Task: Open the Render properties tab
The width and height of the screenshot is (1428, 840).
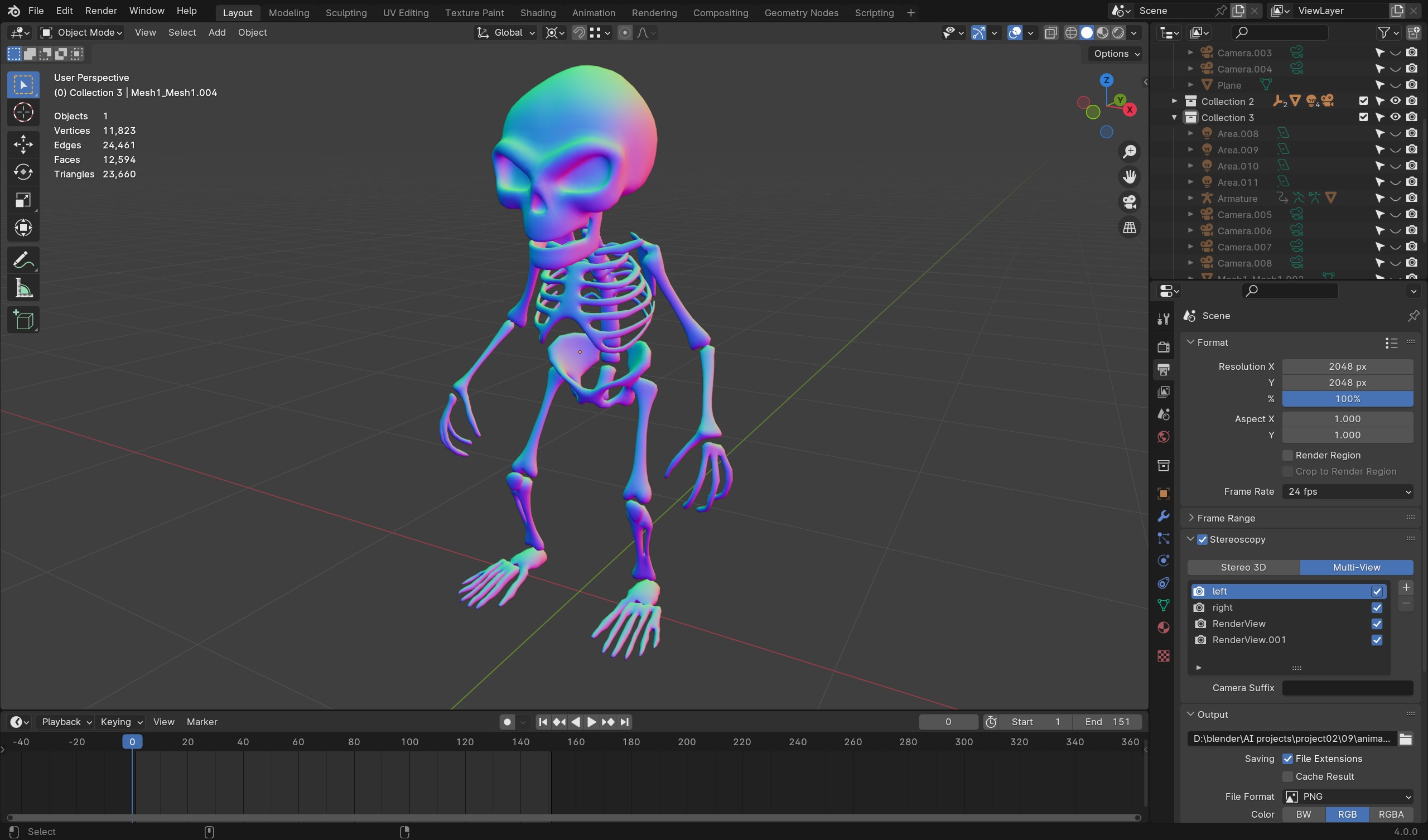Action: 1164,347
